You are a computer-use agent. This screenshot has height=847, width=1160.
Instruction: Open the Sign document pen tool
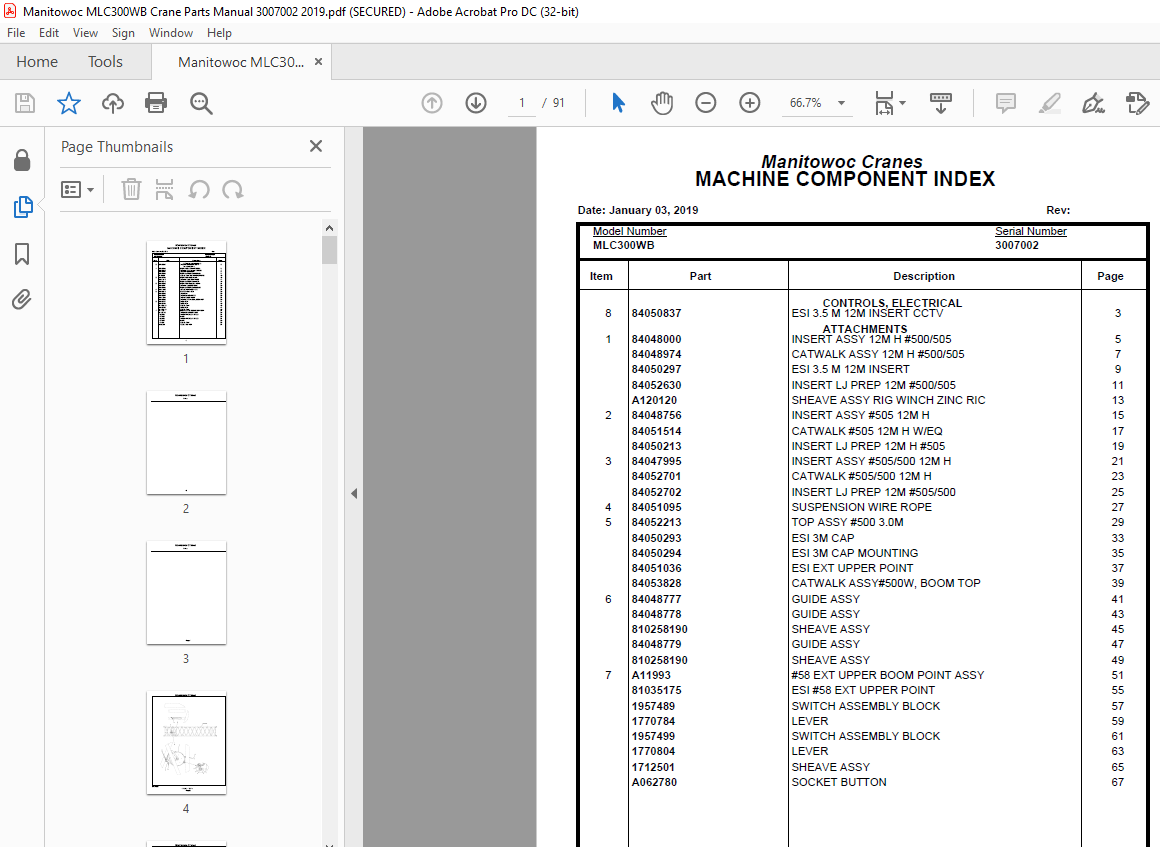pos(1093,103)
